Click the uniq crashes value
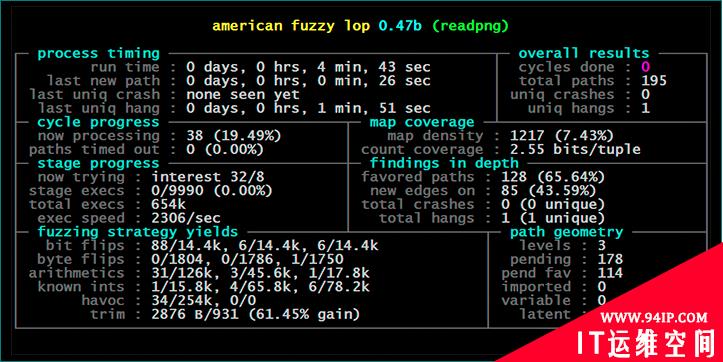This screenshot has width=723, height=362. pos(646,95)
